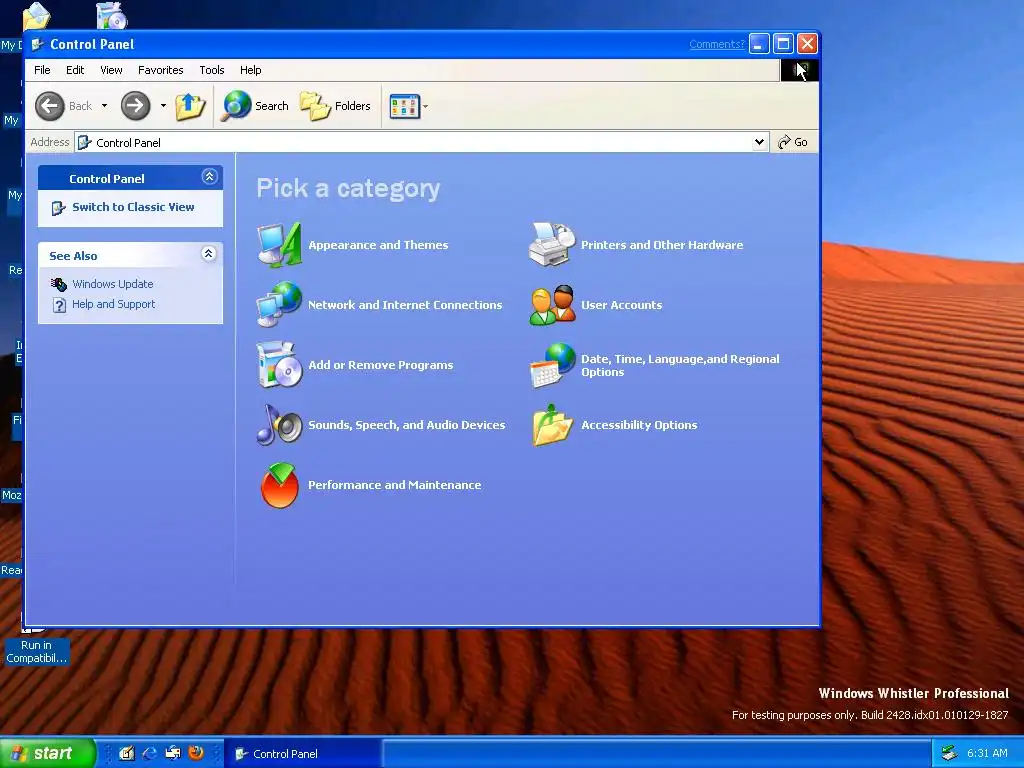The height and width of the screenshot is (768, 1024).
Task: Click the Add or Remove Programs text link
Action: 381,365
